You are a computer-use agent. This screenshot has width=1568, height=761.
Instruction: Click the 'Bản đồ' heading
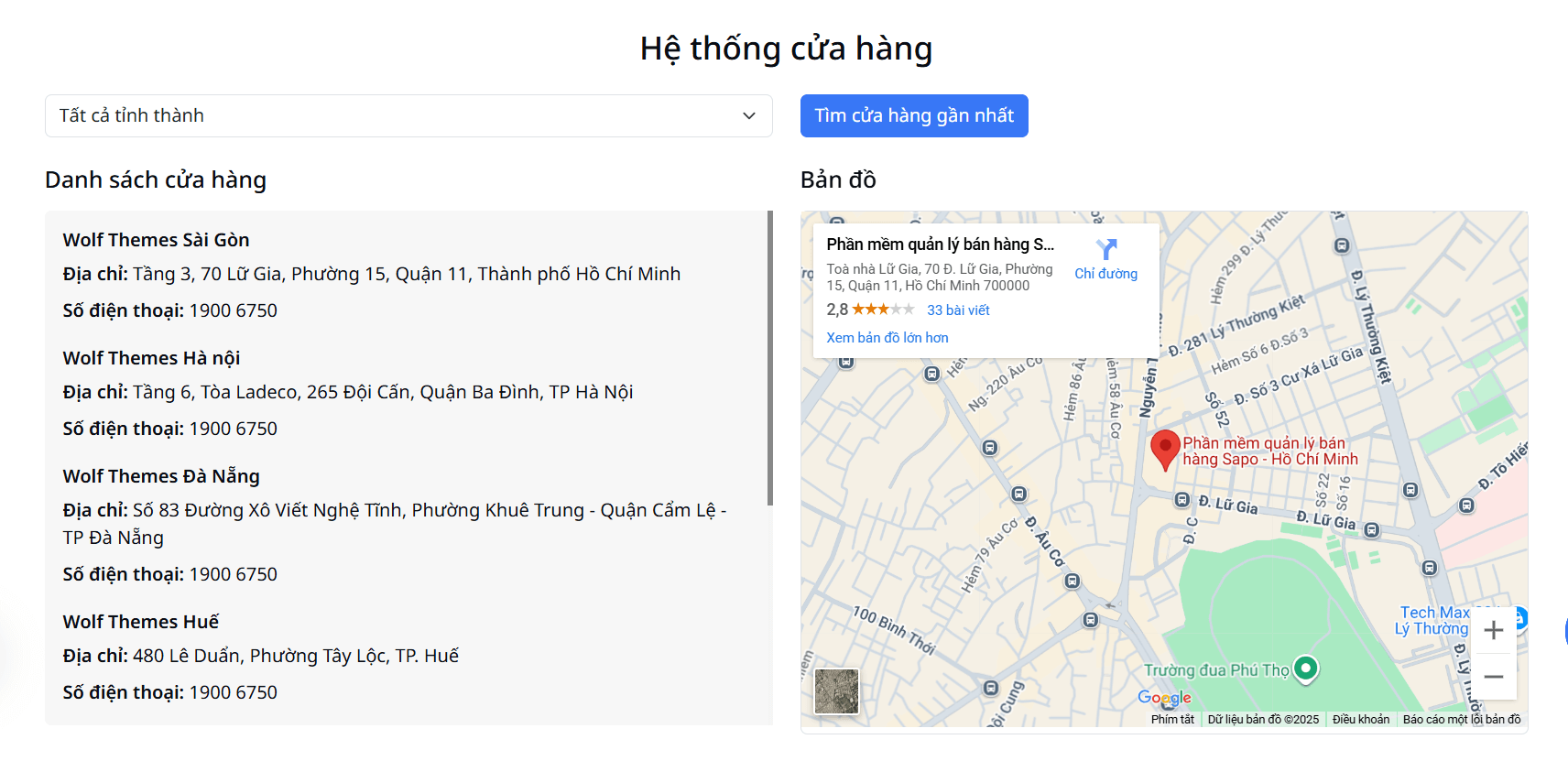(x=838, y=179)
